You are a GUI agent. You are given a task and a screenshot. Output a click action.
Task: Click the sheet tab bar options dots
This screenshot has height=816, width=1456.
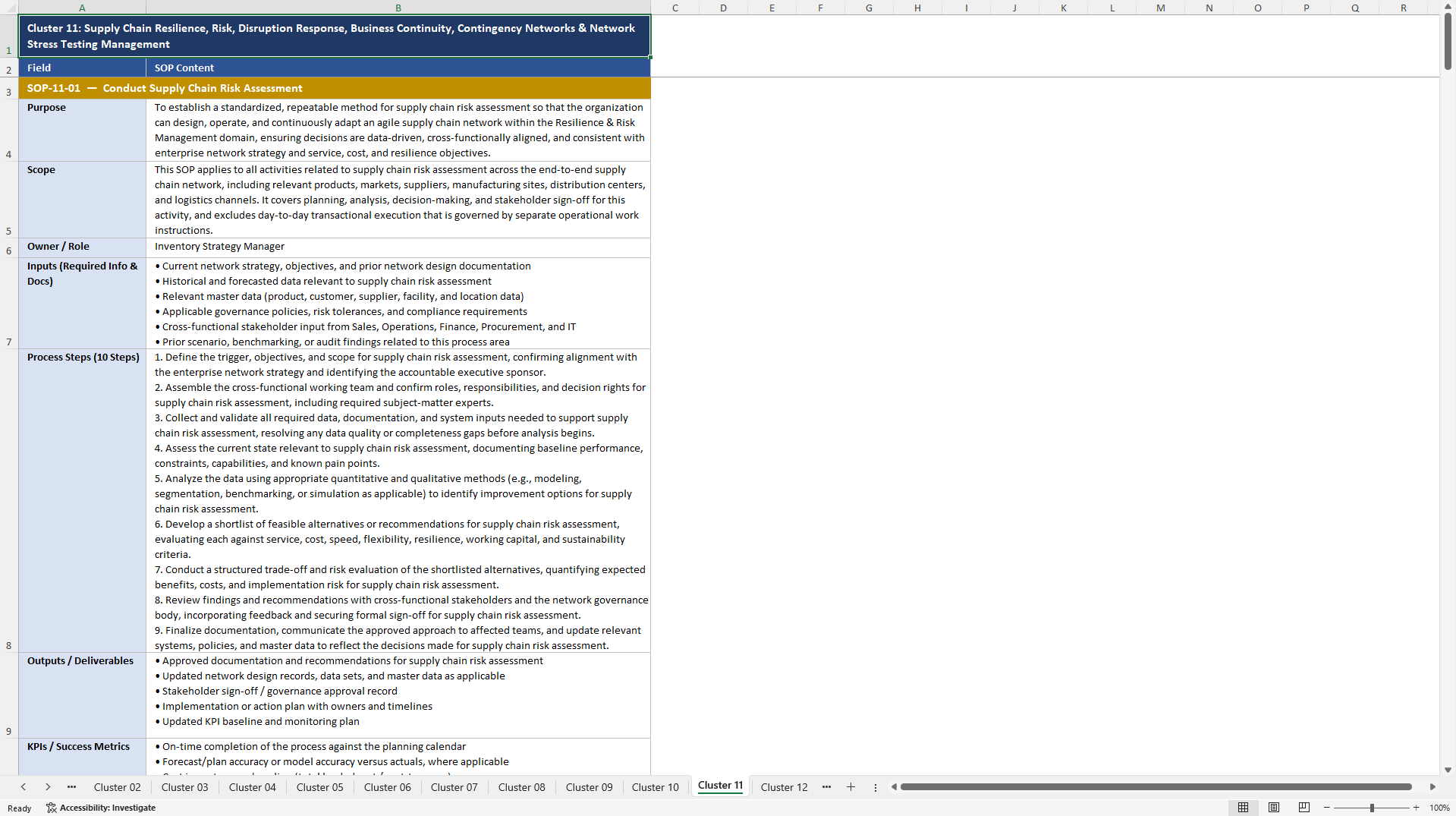point(875,787)
